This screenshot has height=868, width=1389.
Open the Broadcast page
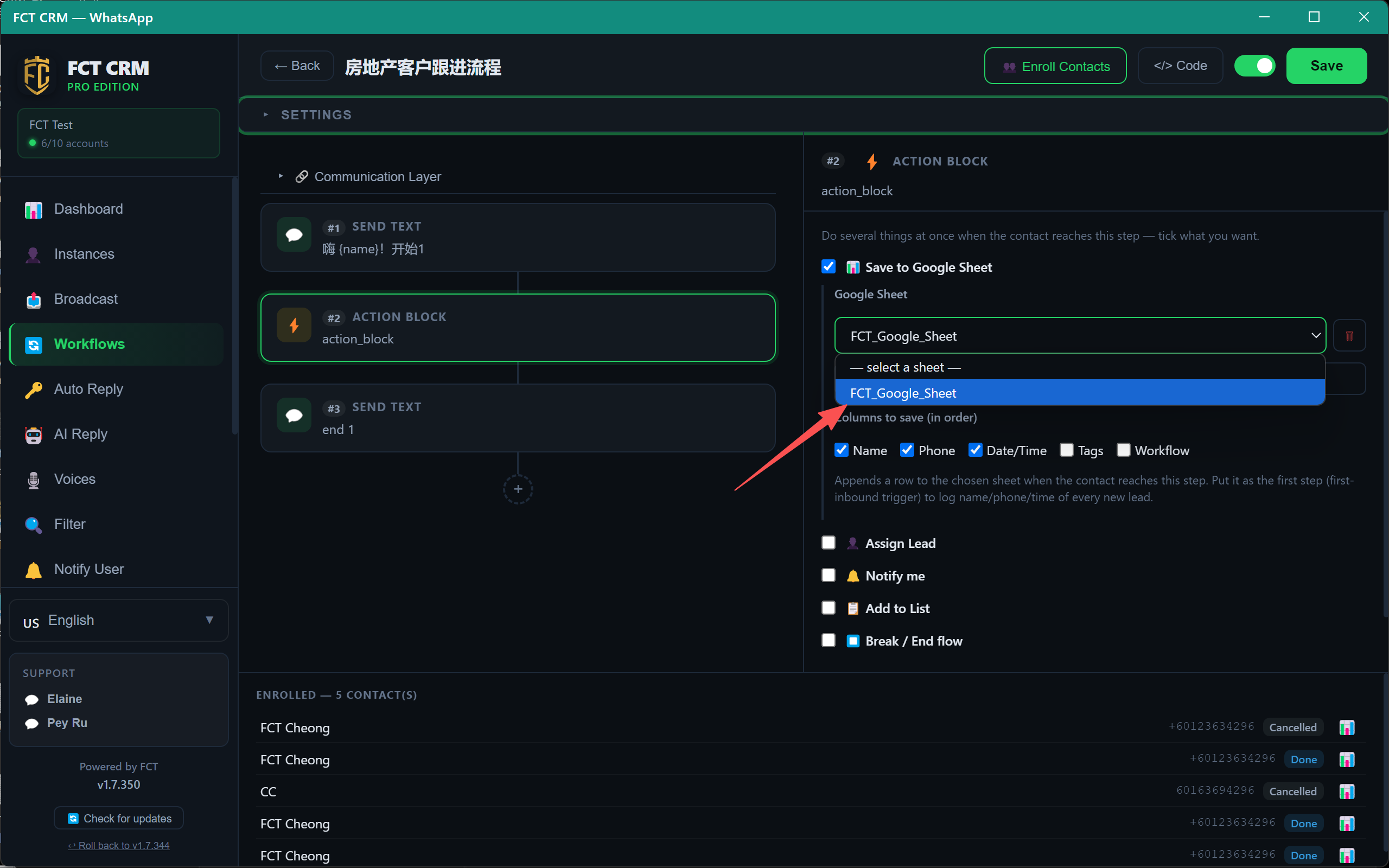pos(117,299)
